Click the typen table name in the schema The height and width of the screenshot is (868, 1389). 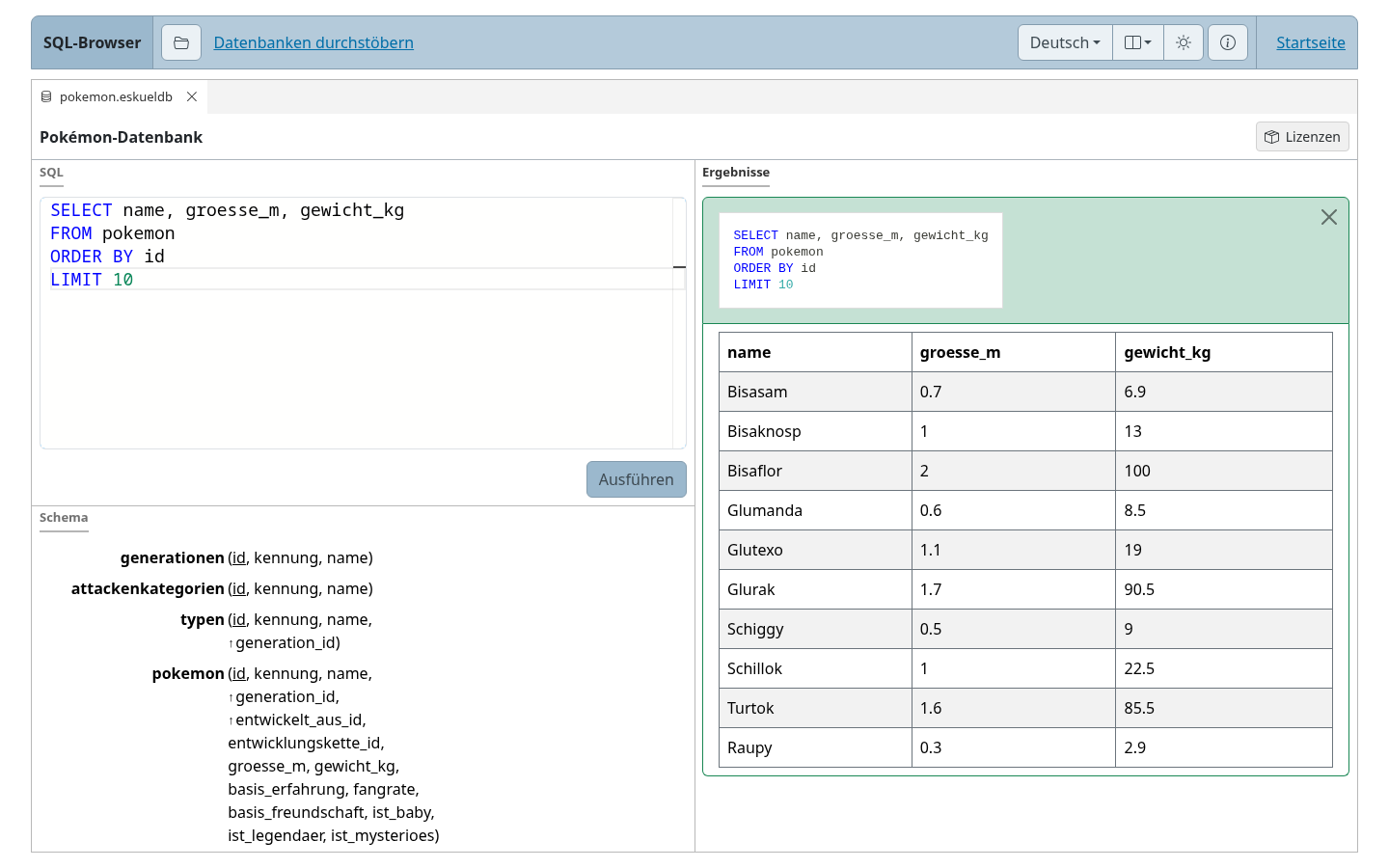[x=202, y=619]
